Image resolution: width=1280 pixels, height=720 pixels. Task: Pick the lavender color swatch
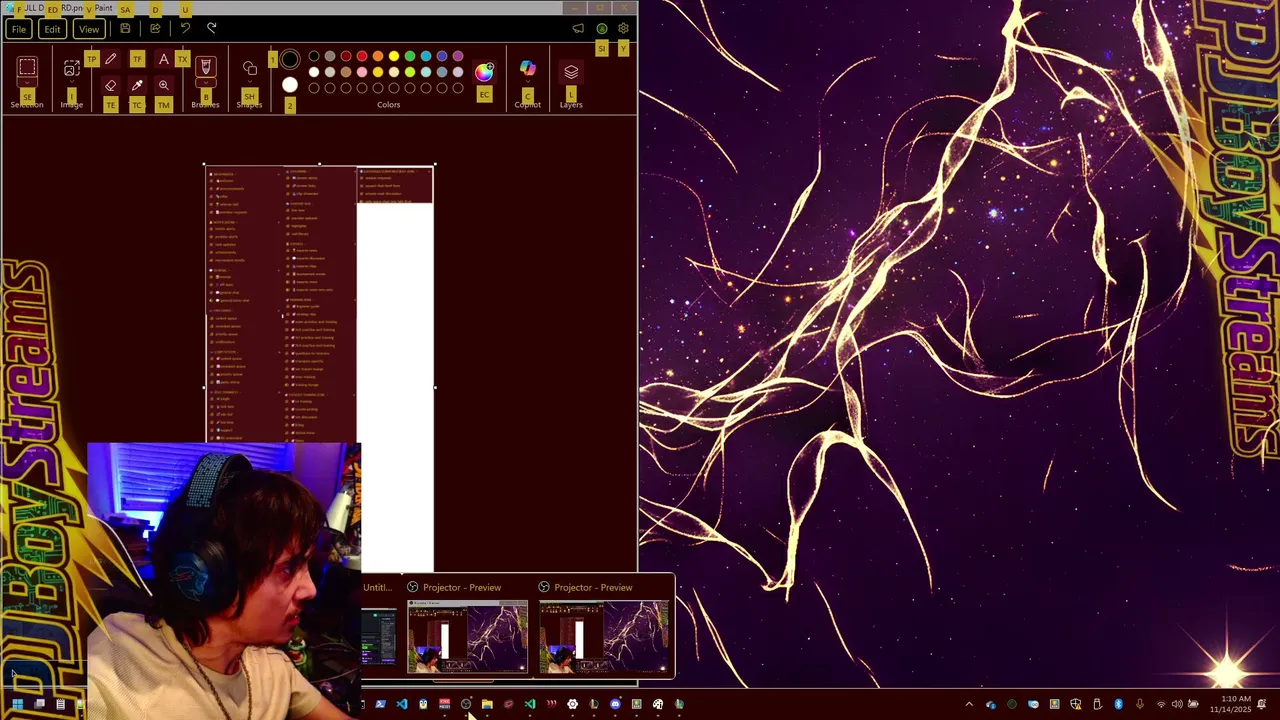[x=458, y=72]
